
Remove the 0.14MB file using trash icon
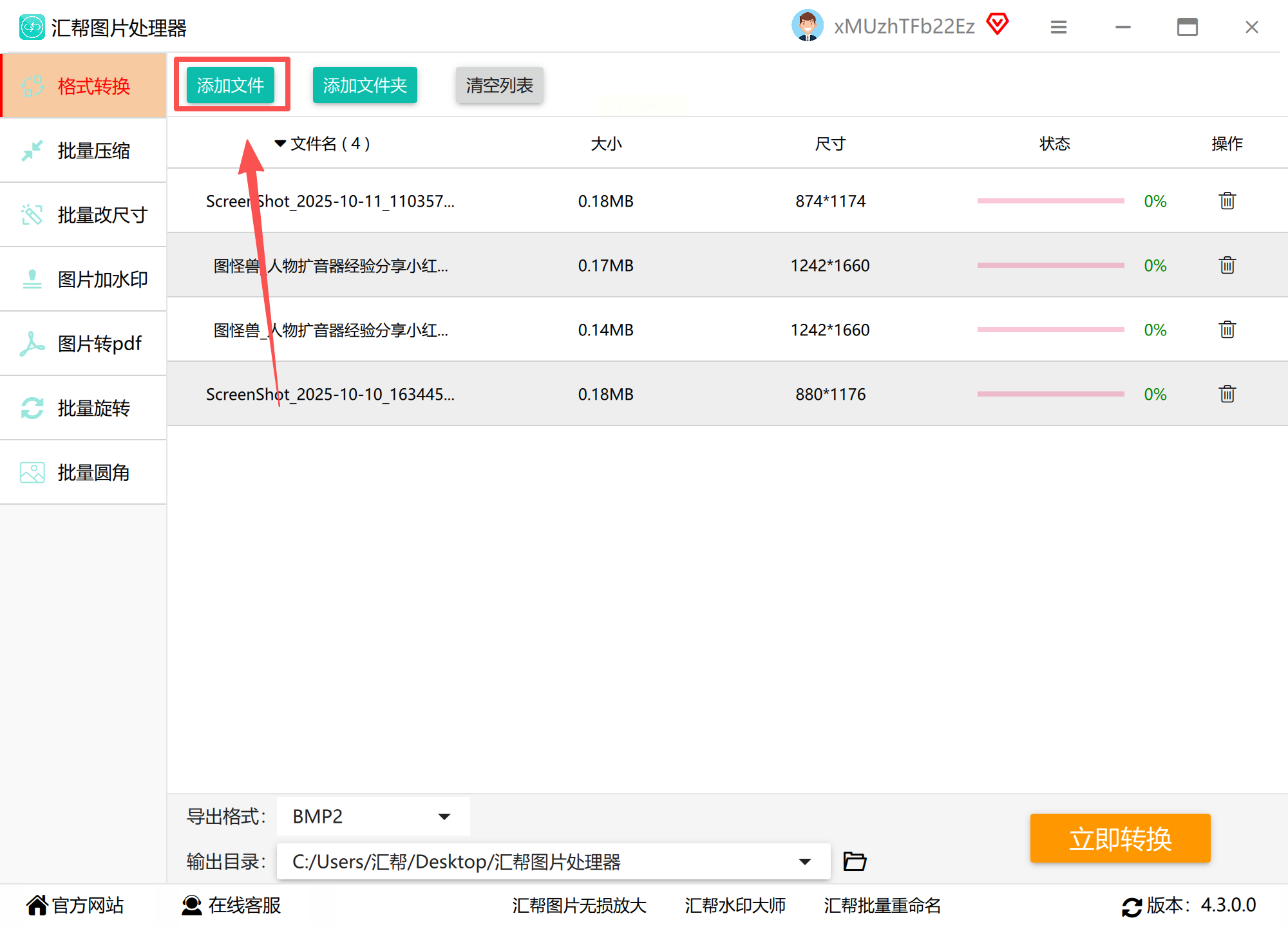pos(1227,330)
